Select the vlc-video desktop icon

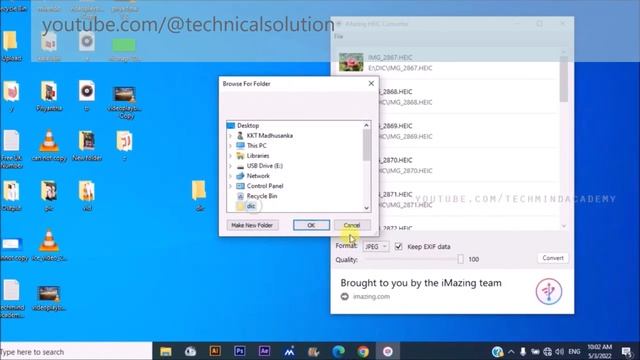point(49,245)
